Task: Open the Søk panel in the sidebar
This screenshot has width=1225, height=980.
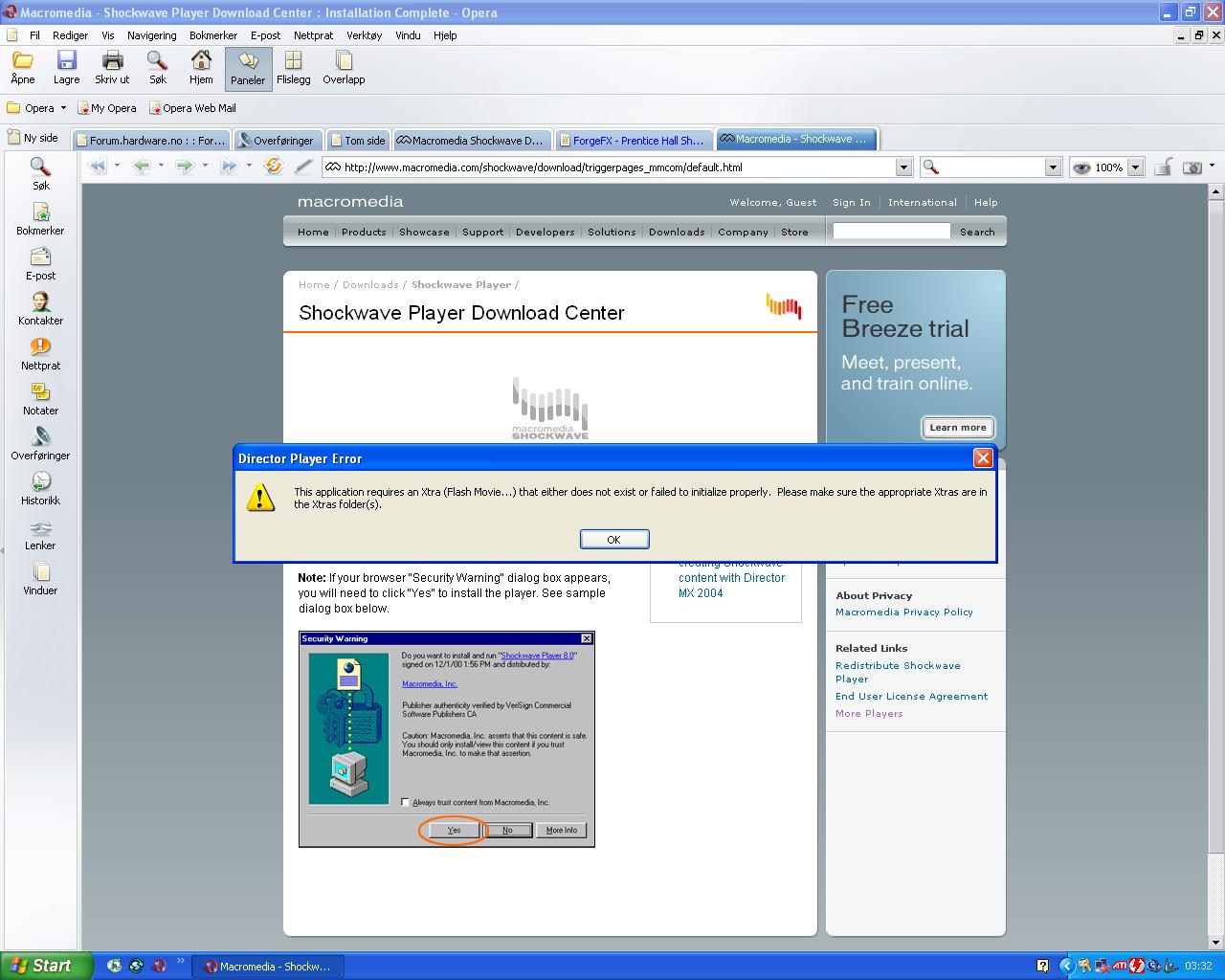Action: 40,173
